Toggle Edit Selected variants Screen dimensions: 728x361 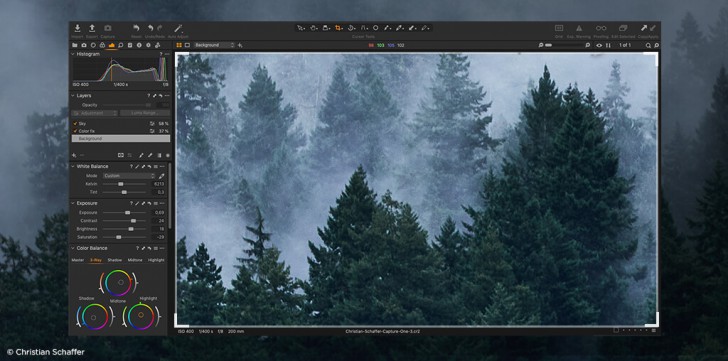(x=623, y=28)
